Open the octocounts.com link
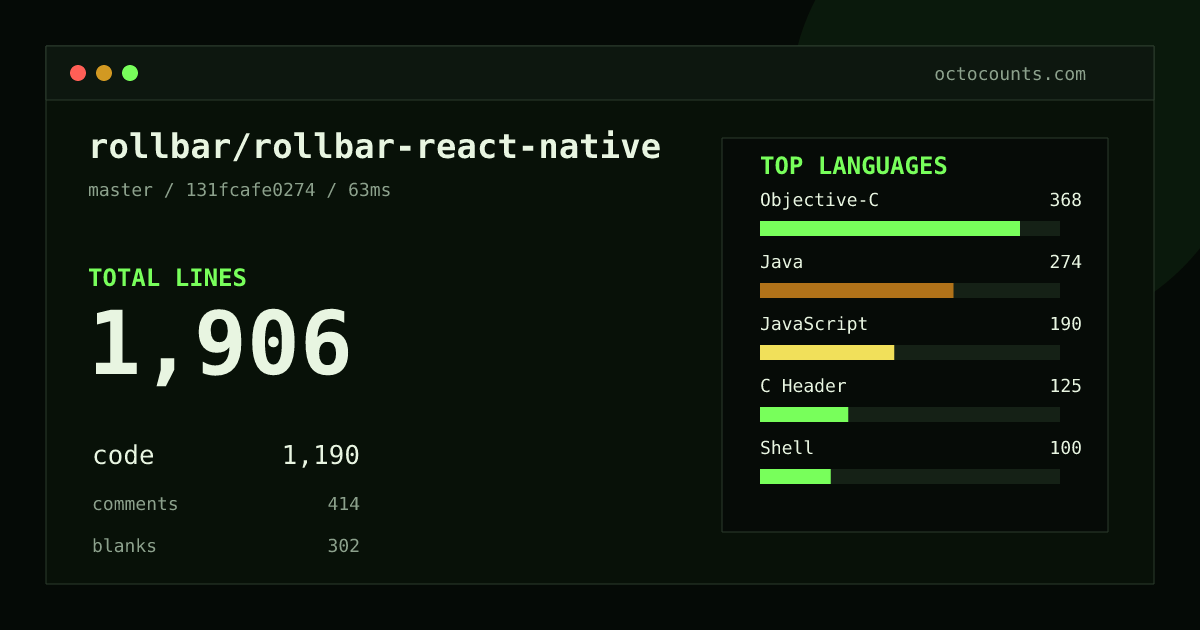This screenshot has height=630, width=1200. 1010,74
